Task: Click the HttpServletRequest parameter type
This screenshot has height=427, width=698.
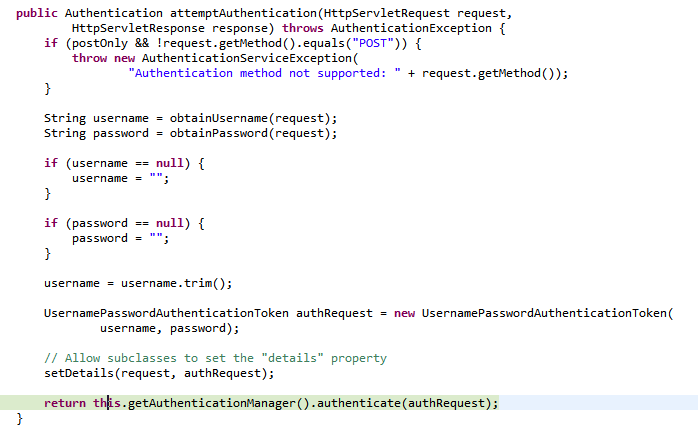Action: point(386,13)
